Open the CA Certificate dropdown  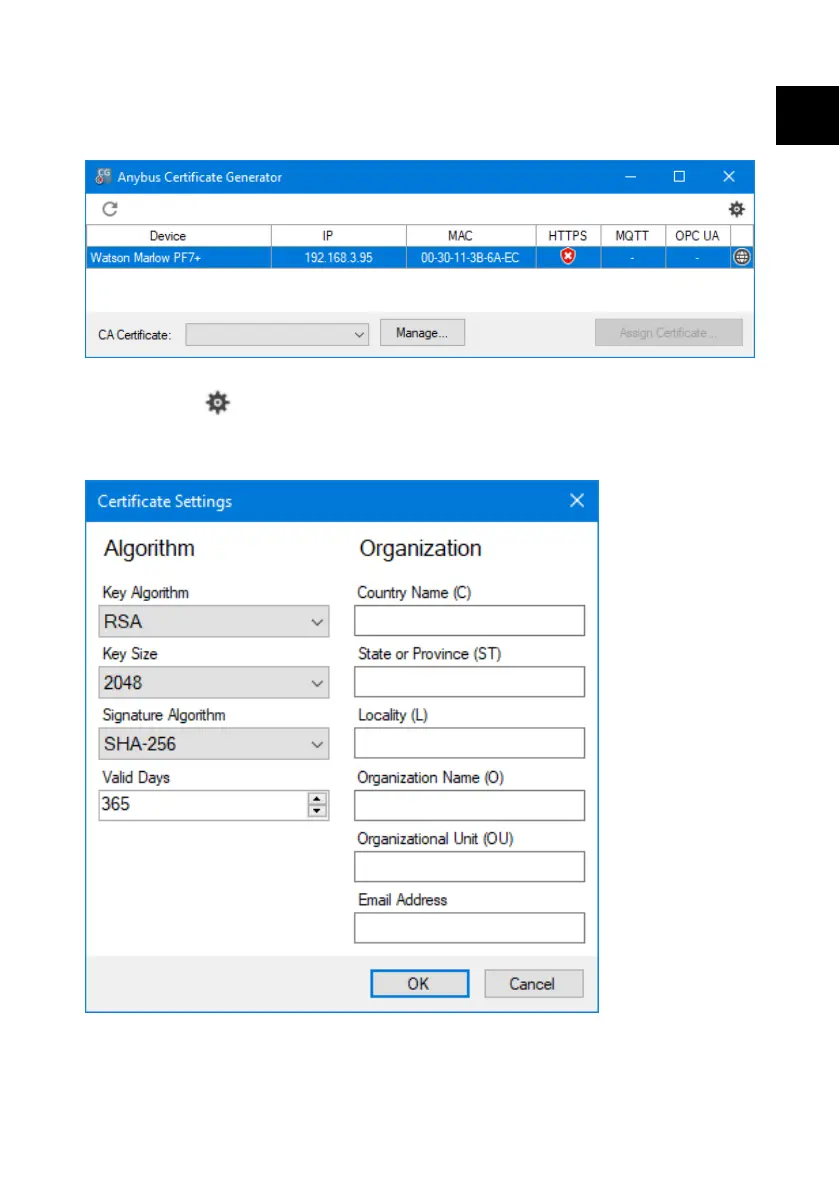277,334
